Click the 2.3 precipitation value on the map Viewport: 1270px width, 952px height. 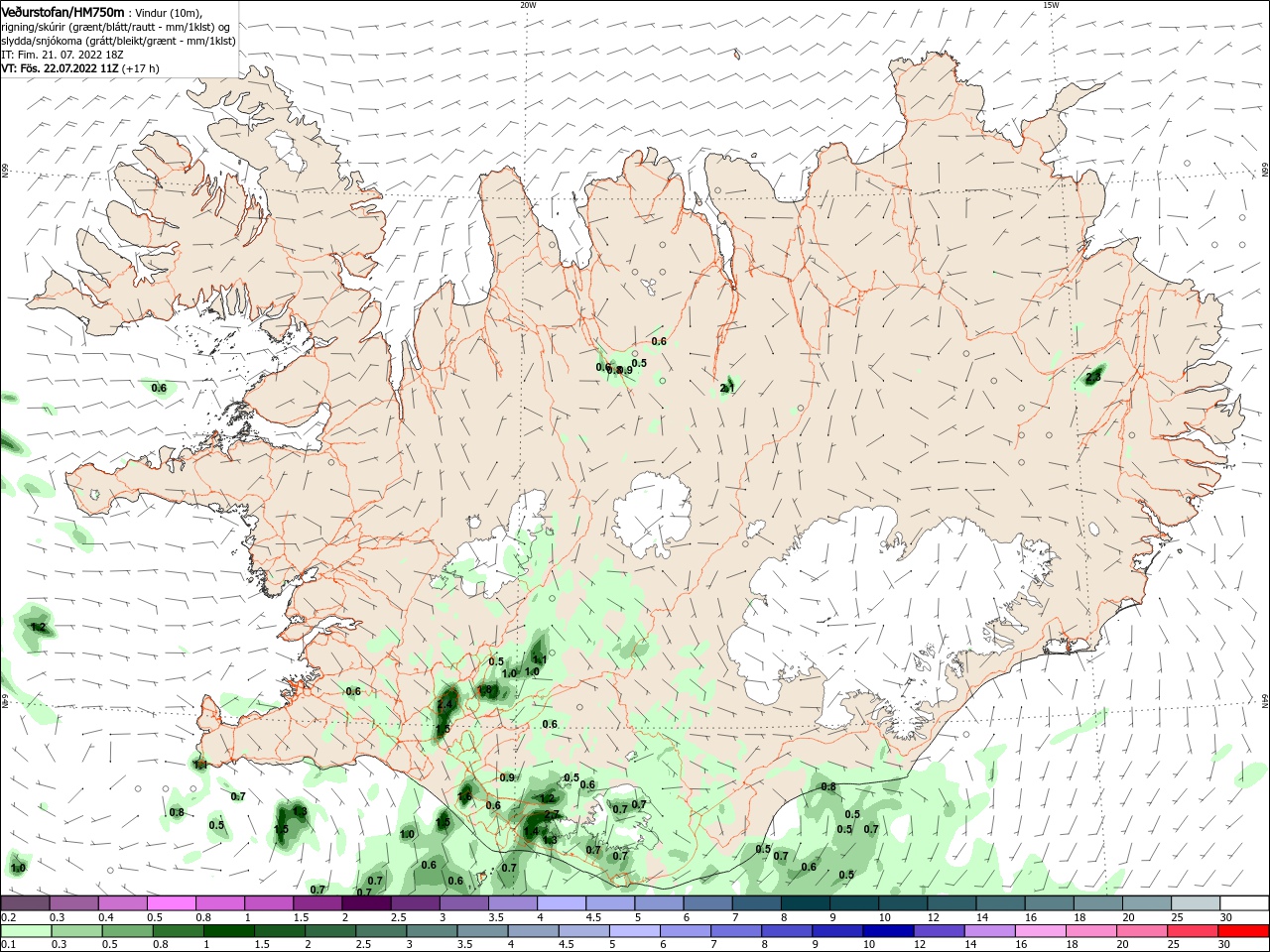[1093, 377]
